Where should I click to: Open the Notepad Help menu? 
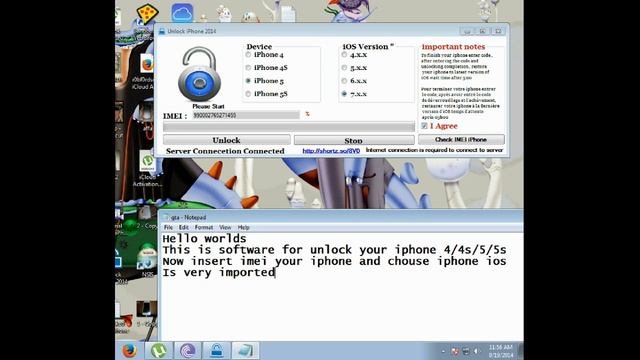click(243, 227)
